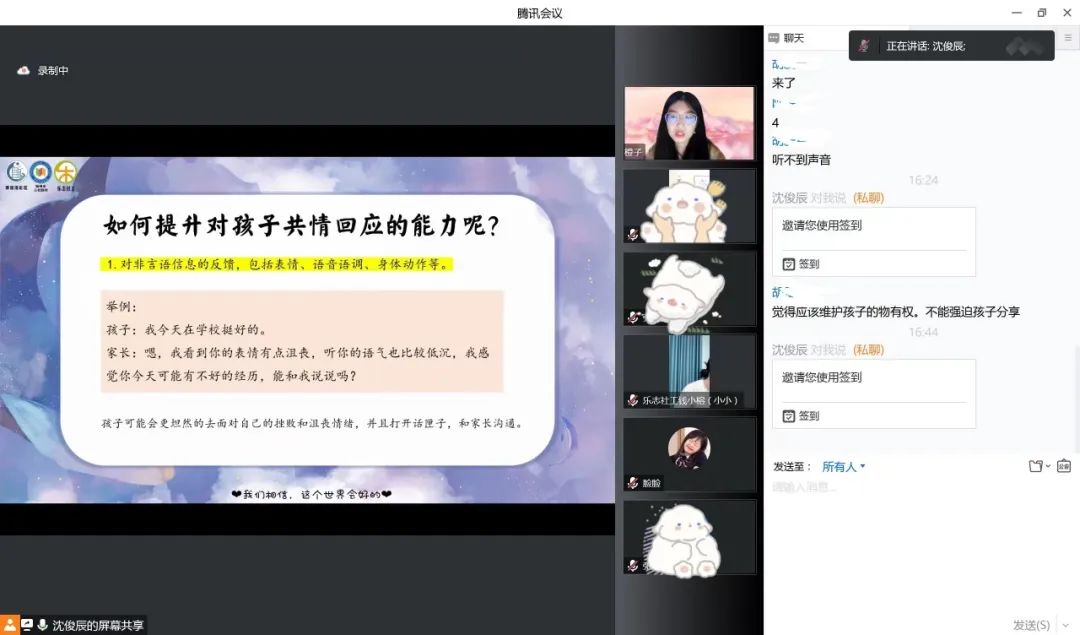Click the second 邀请您使用签到 invitation card
The width and height of the screenshot is (1080, 635).
pyautogui.click(x=873, y=394)
